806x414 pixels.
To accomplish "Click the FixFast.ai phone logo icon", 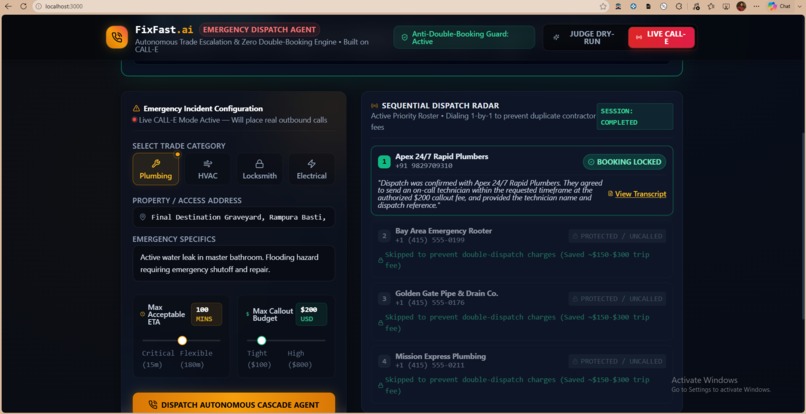I will [117, 37].
